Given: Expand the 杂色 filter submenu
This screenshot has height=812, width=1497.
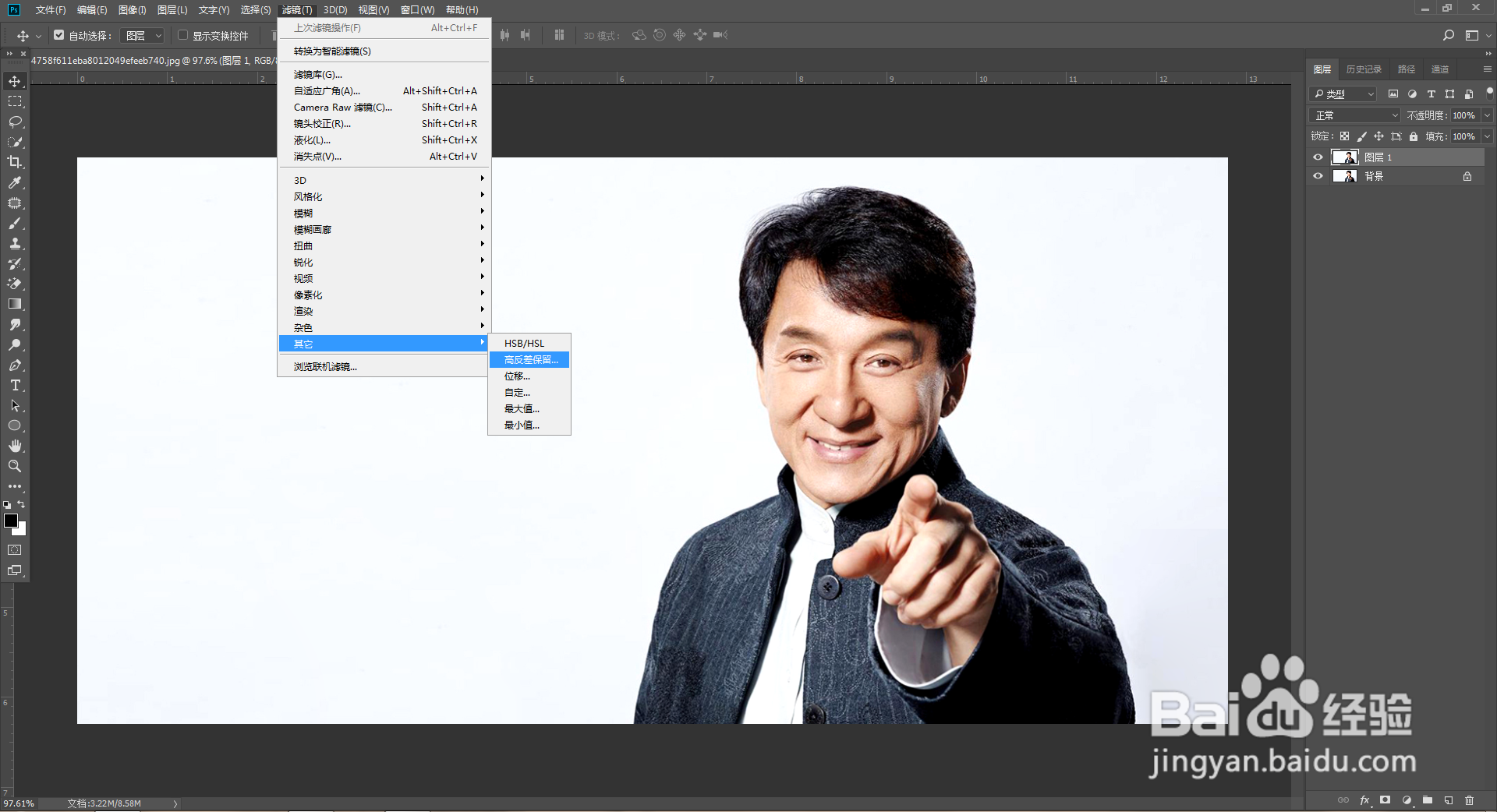Looking at the screenshot, I should coord(384,327).
